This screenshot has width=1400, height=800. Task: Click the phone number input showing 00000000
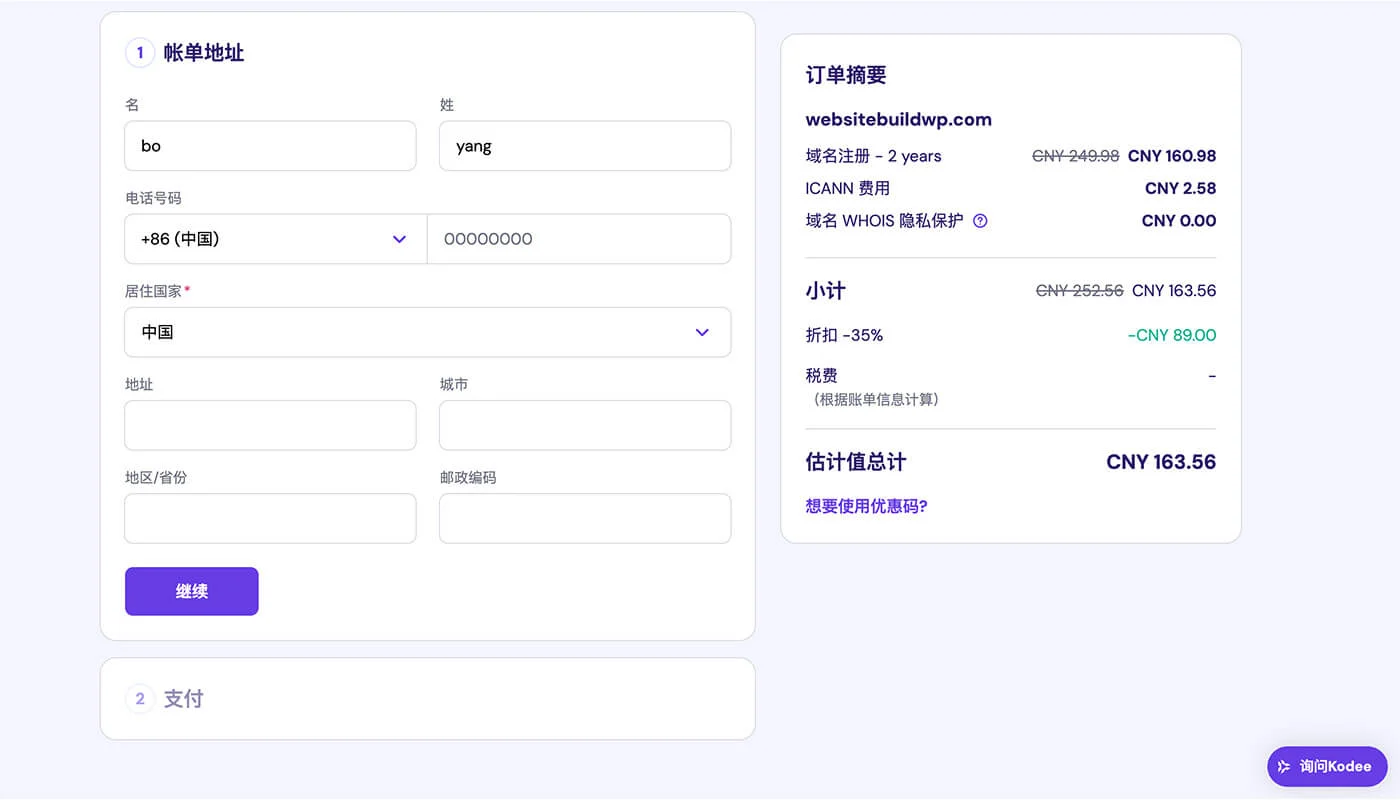(x=580, y=239)
